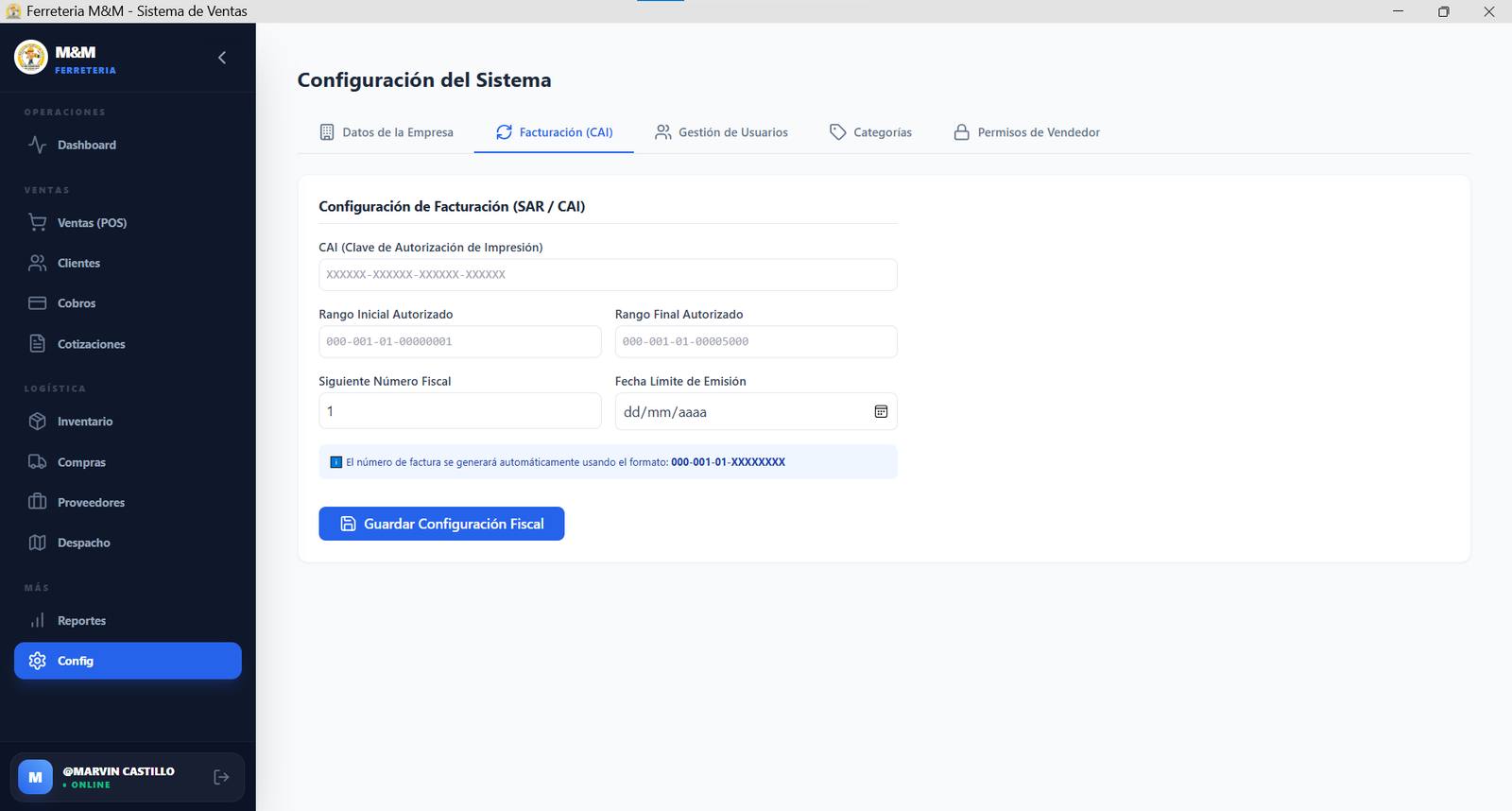Click the lock icon on Permisos de Vendedor

coord(962,132)
